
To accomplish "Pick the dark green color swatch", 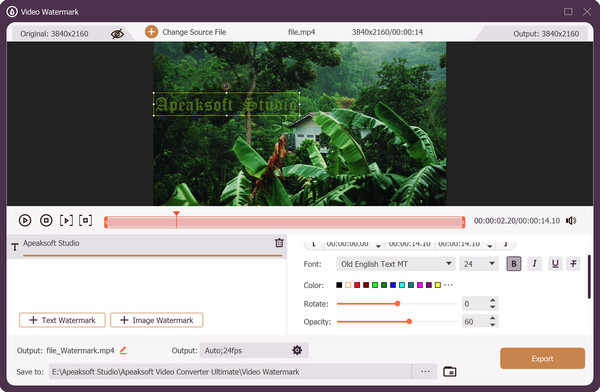I will 384,285.
